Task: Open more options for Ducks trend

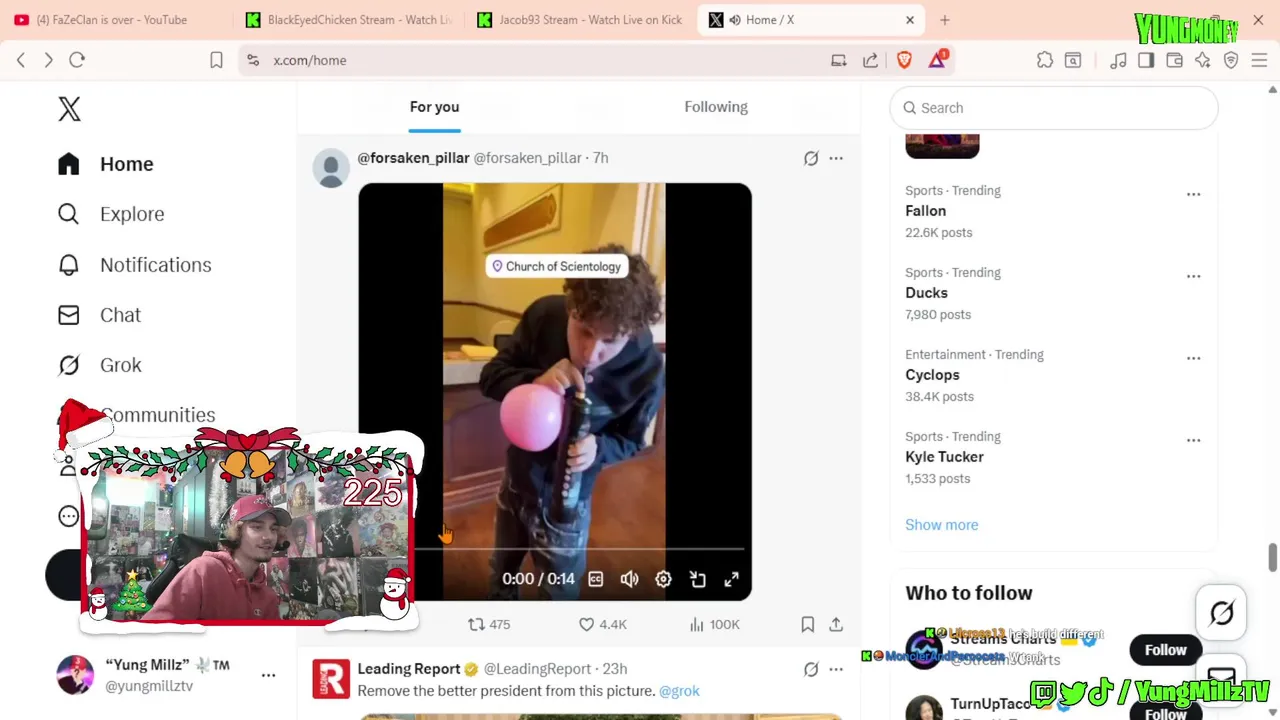Action: point(1193,276)
